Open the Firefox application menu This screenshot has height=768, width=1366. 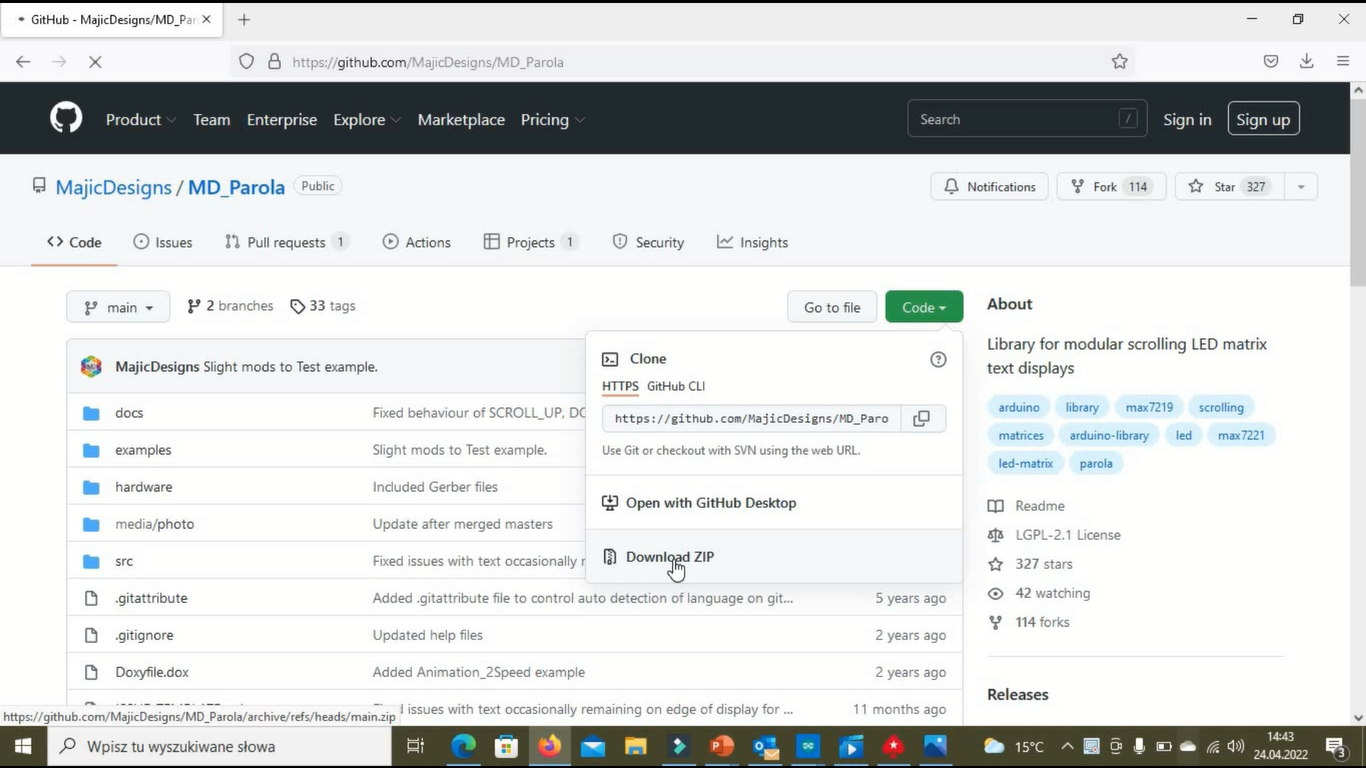point(1343,62)
